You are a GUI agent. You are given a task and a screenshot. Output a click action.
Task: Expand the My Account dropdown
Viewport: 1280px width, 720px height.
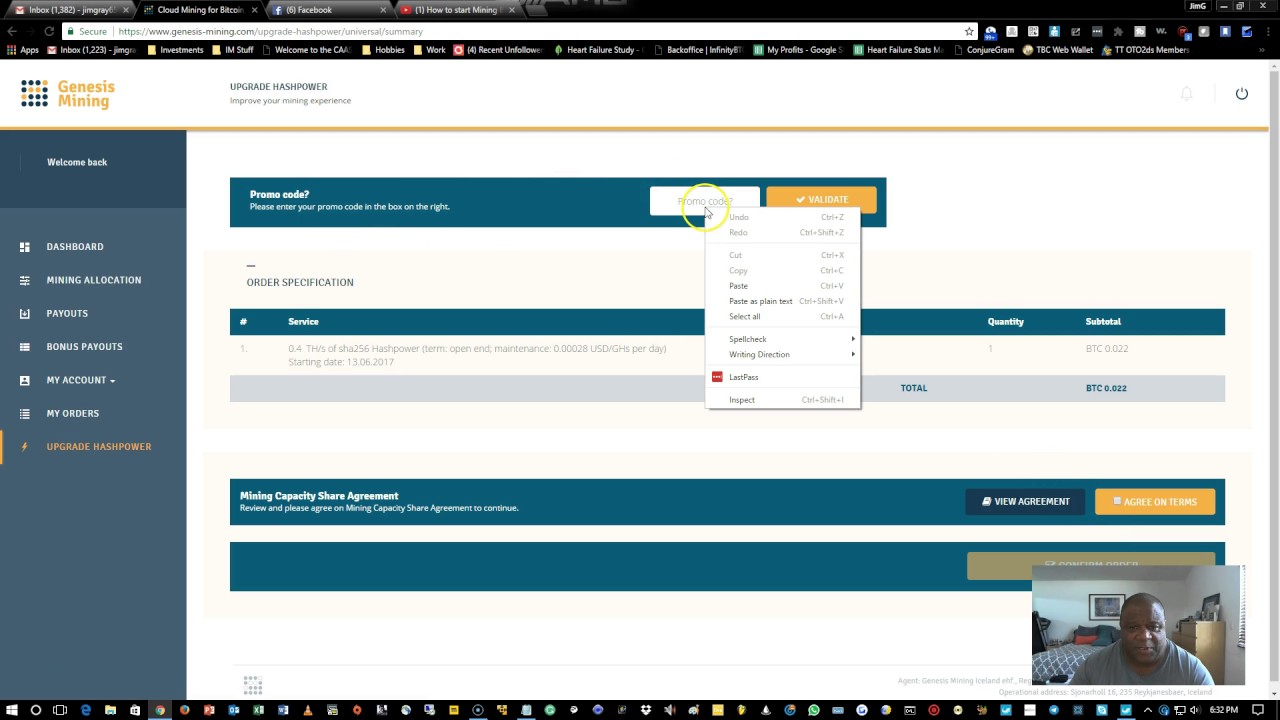(80, 380)
